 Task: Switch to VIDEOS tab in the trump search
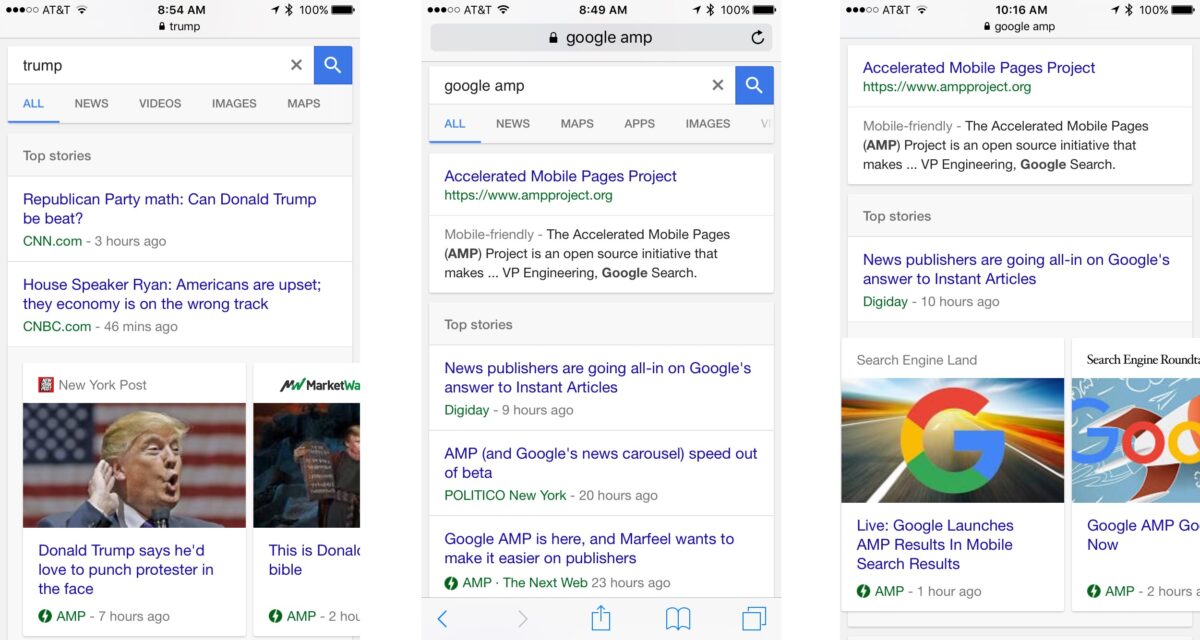coord(160,104)
